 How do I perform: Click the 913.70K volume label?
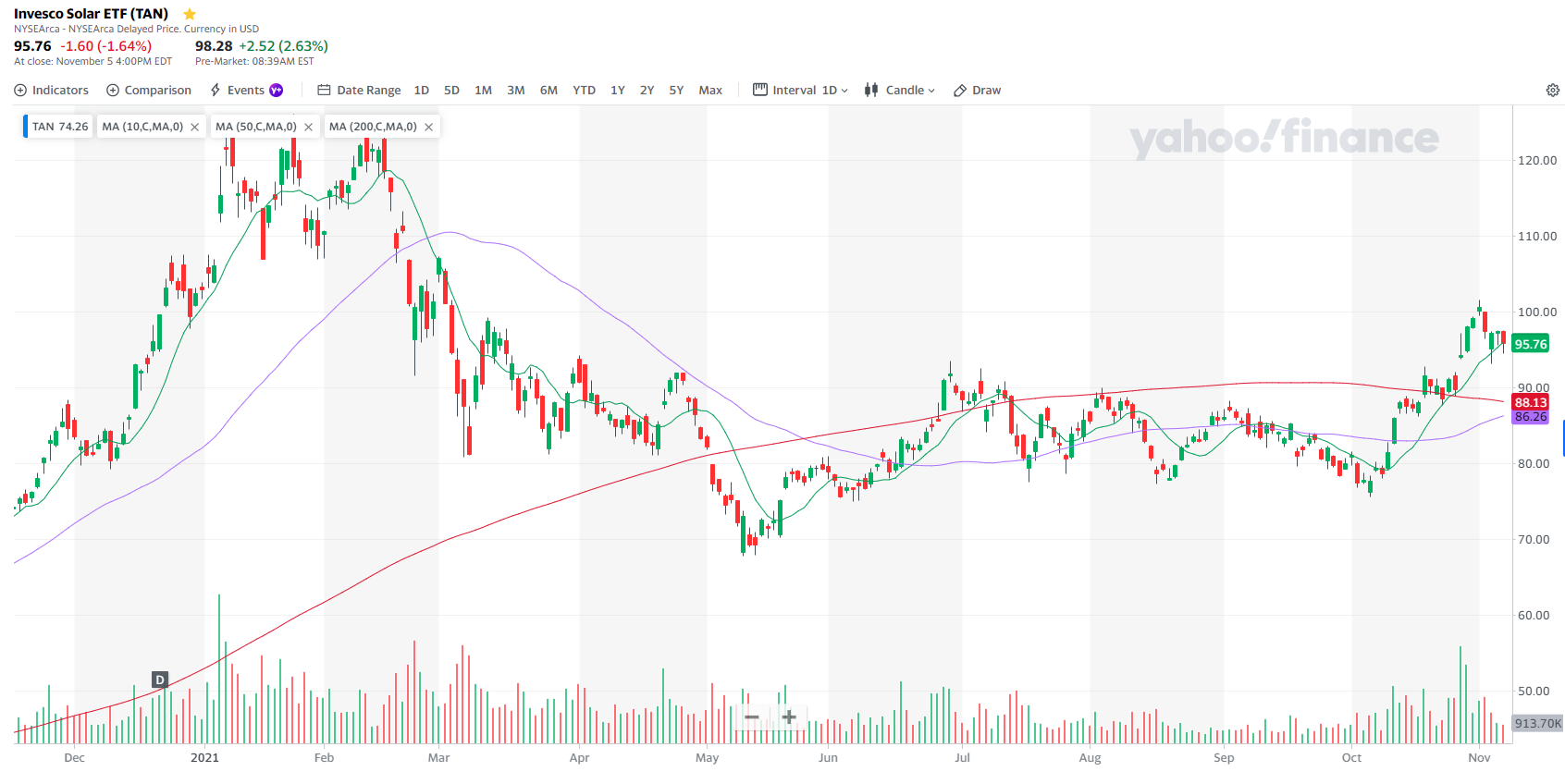click(x=1538, y=723)
